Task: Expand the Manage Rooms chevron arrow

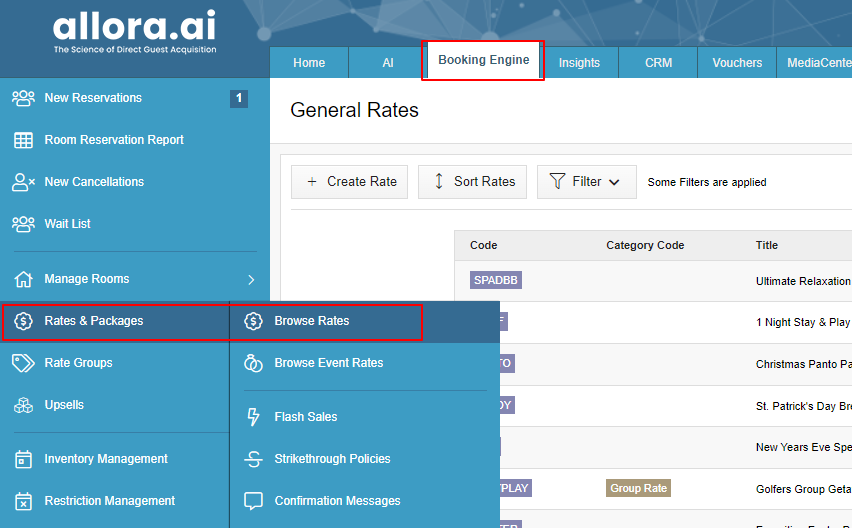Action: tap(251, 280)
